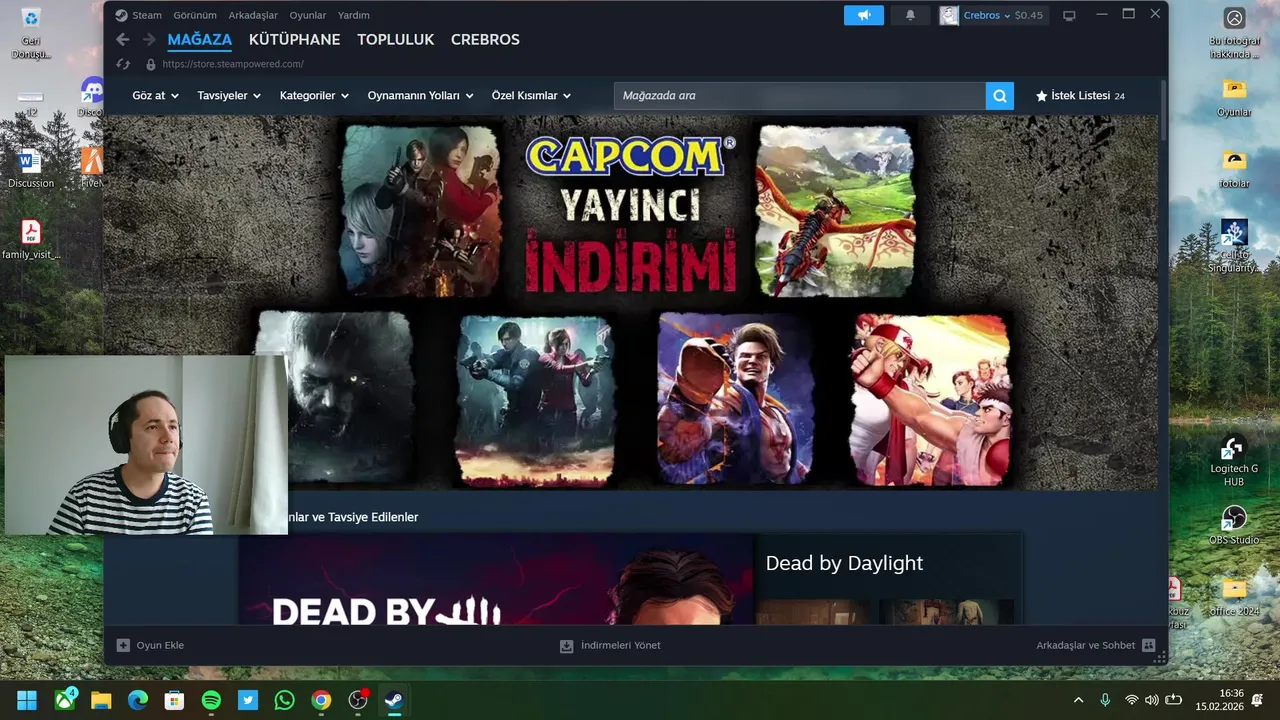Expand the Kategoriler dropdown
The height and width of the screenshot is (720, 1280).
point(314,96)
